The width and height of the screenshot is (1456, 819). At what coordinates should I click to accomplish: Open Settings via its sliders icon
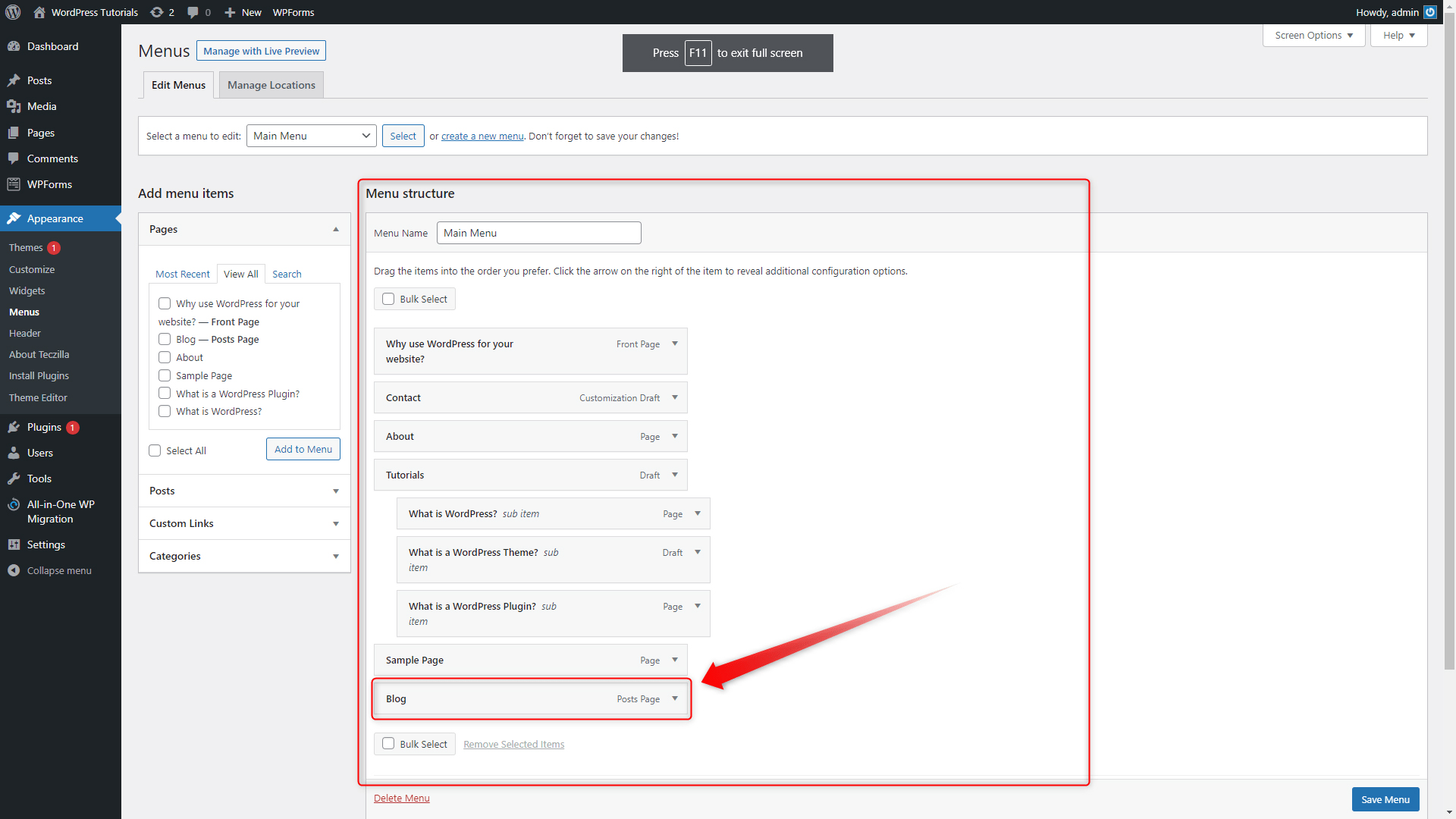pos(14,544)
